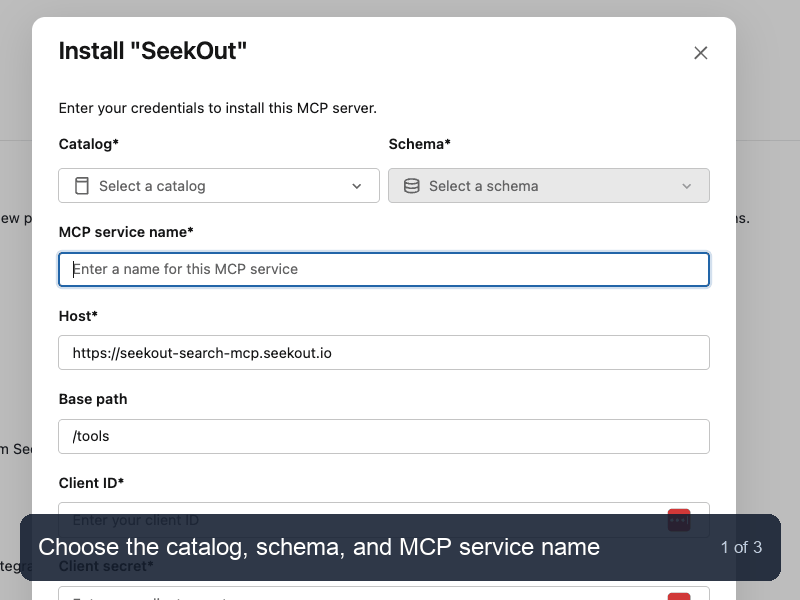800x600 pixels.
Task: Click the Host URL input field
Action: [x=384, y=353]
